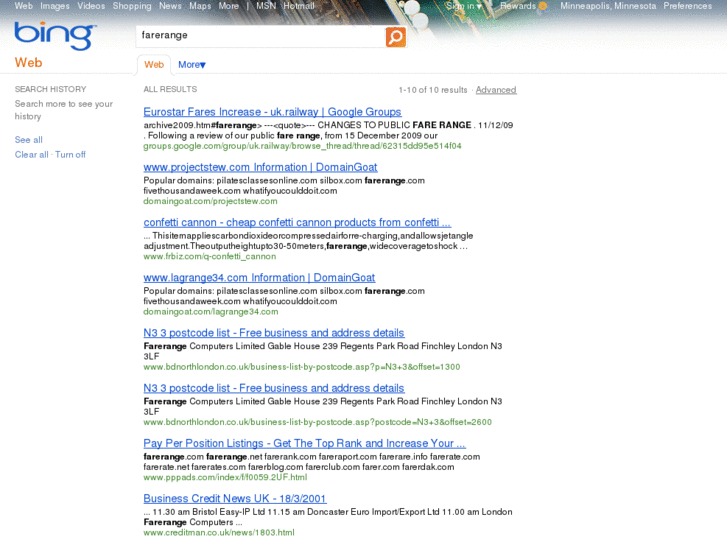Open the Sign in dropdown
Image resolution: width=727 pixels, height=545 pixels.
[464, 6]
